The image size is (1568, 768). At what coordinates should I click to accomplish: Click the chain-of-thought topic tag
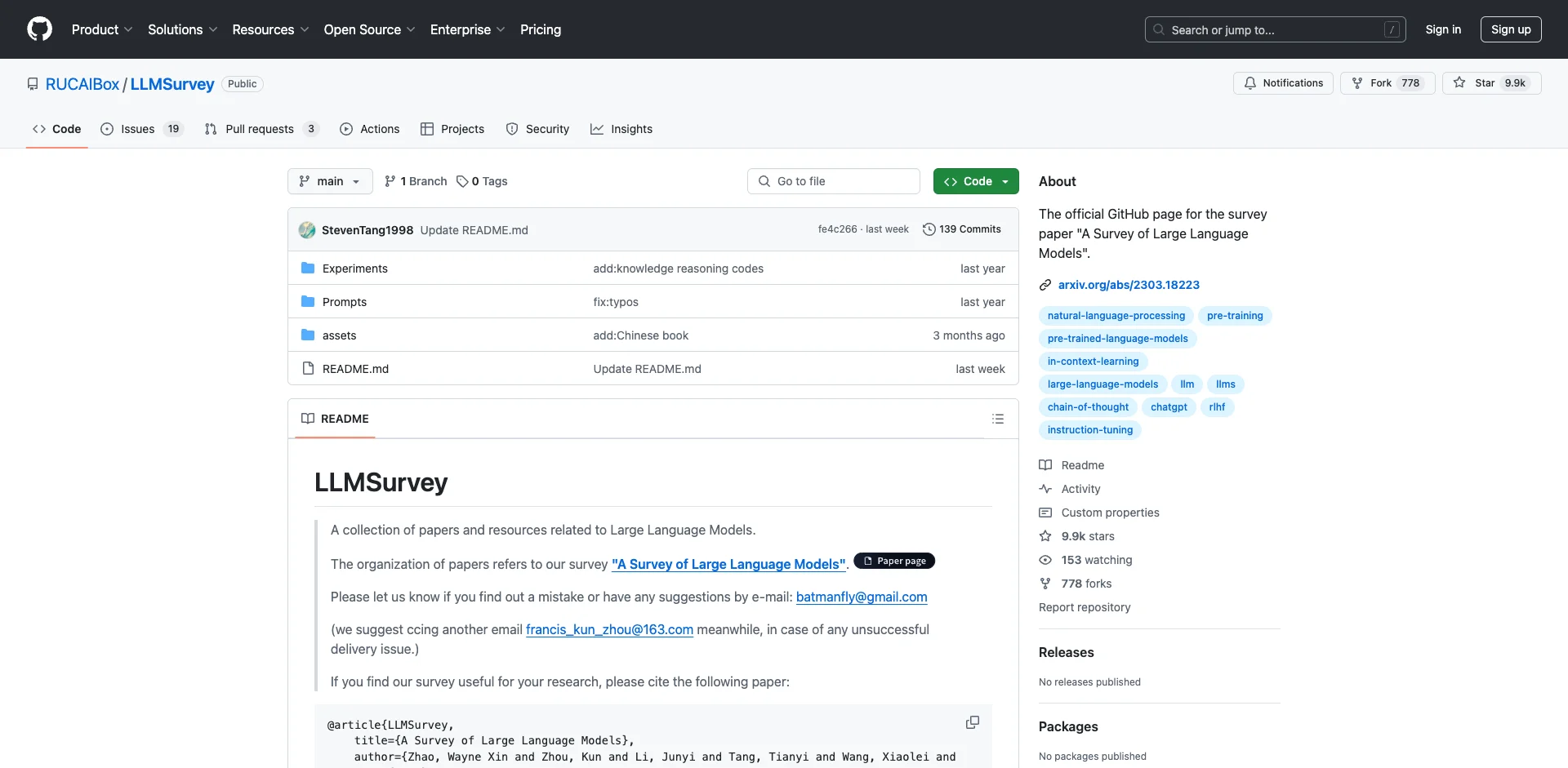click(1088, 407)
